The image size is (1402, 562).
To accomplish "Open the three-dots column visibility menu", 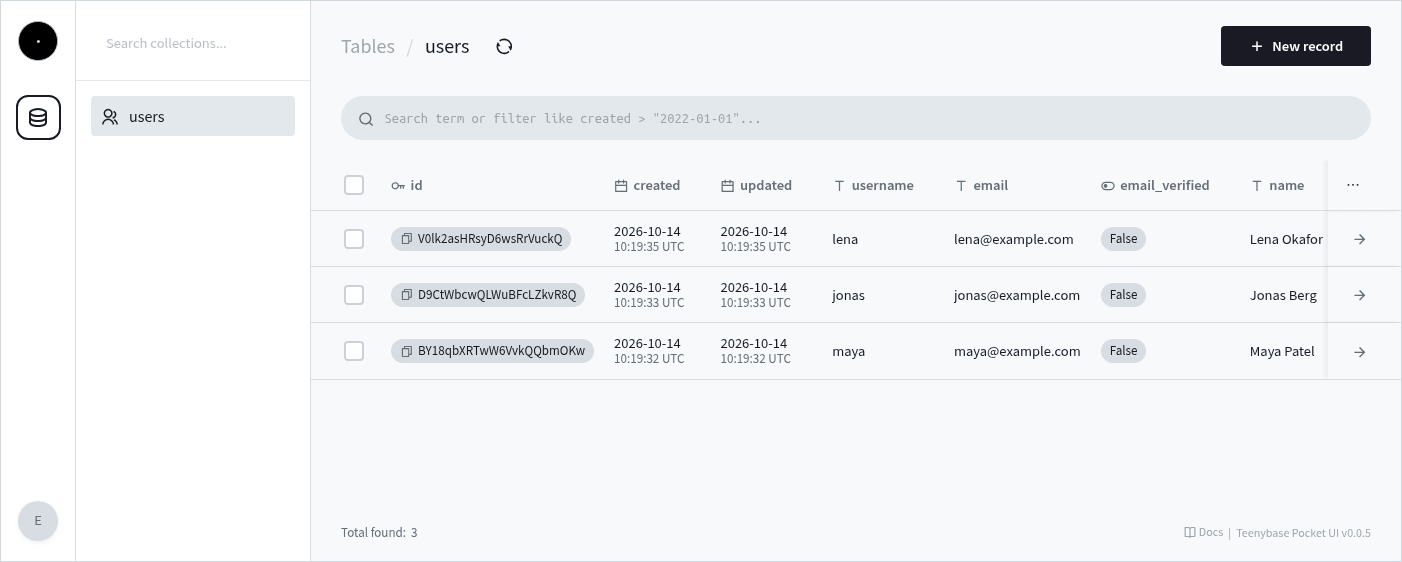I will point(1353,185).
